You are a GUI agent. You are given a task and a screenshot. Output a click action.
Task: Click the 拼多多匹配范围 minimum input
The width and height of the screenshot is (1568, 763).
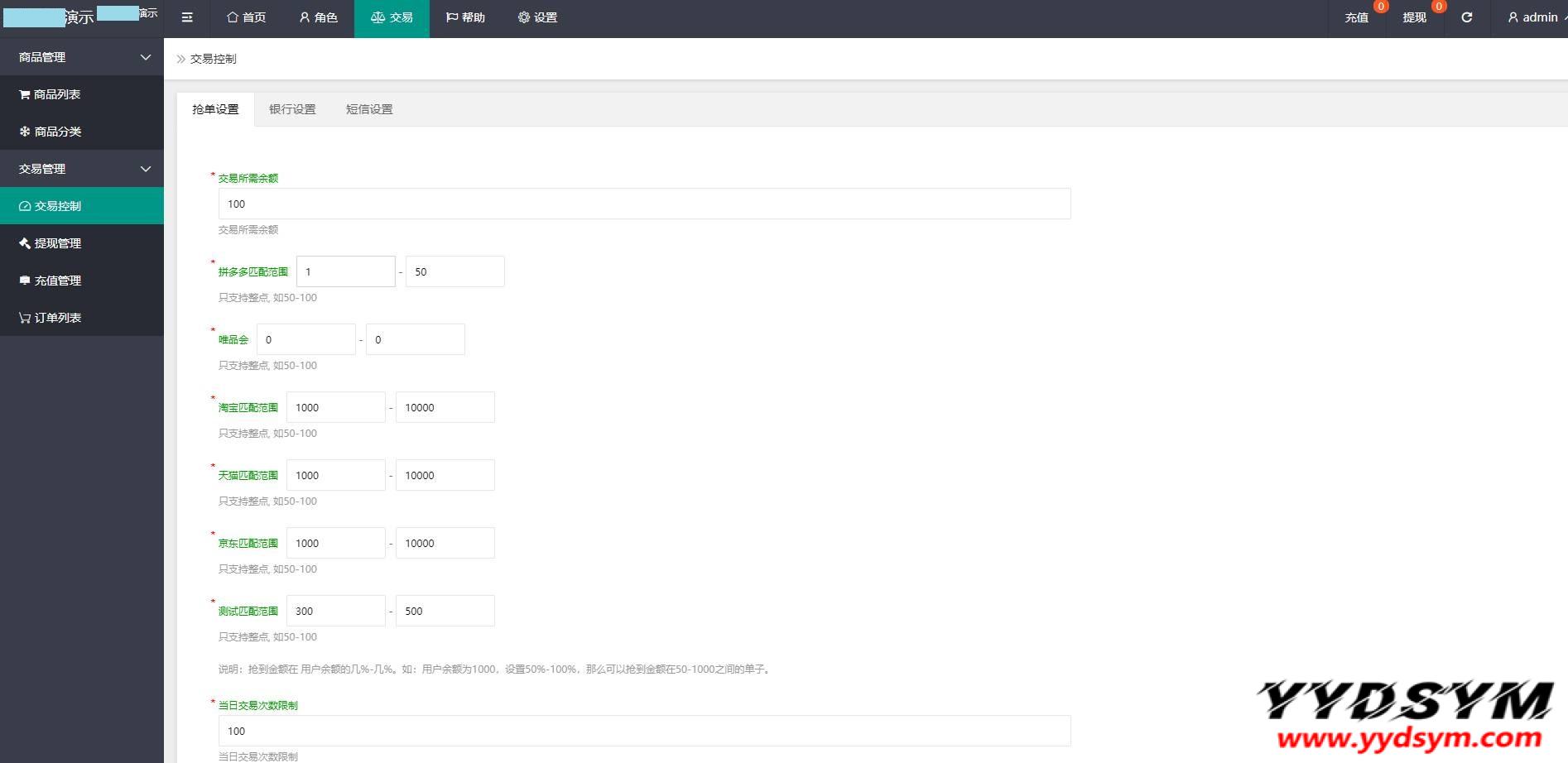pos(345,272)
